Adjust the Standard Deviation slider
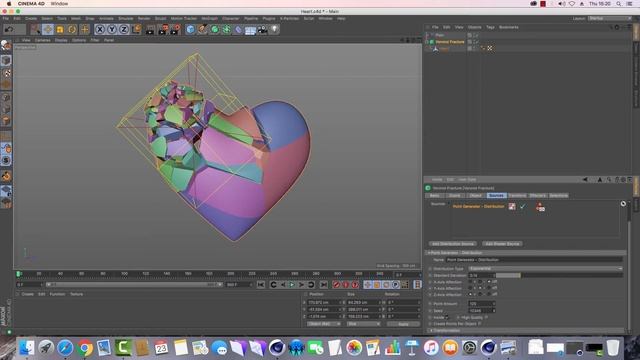The image size is (640, 360). [x=559, y=276]
